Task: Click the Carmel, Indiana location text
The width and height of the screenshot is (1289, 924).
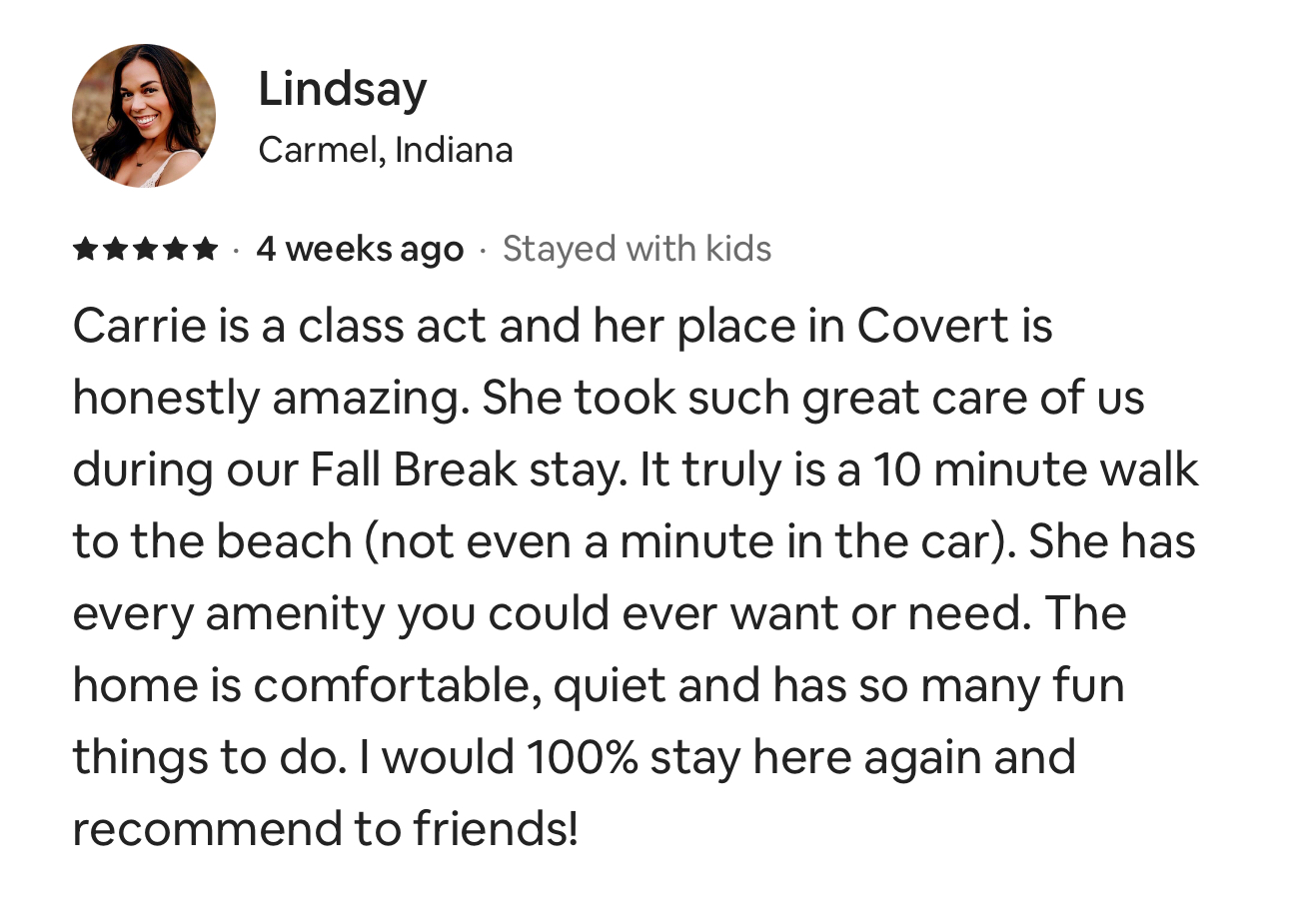Action: (x=385, y=150)
